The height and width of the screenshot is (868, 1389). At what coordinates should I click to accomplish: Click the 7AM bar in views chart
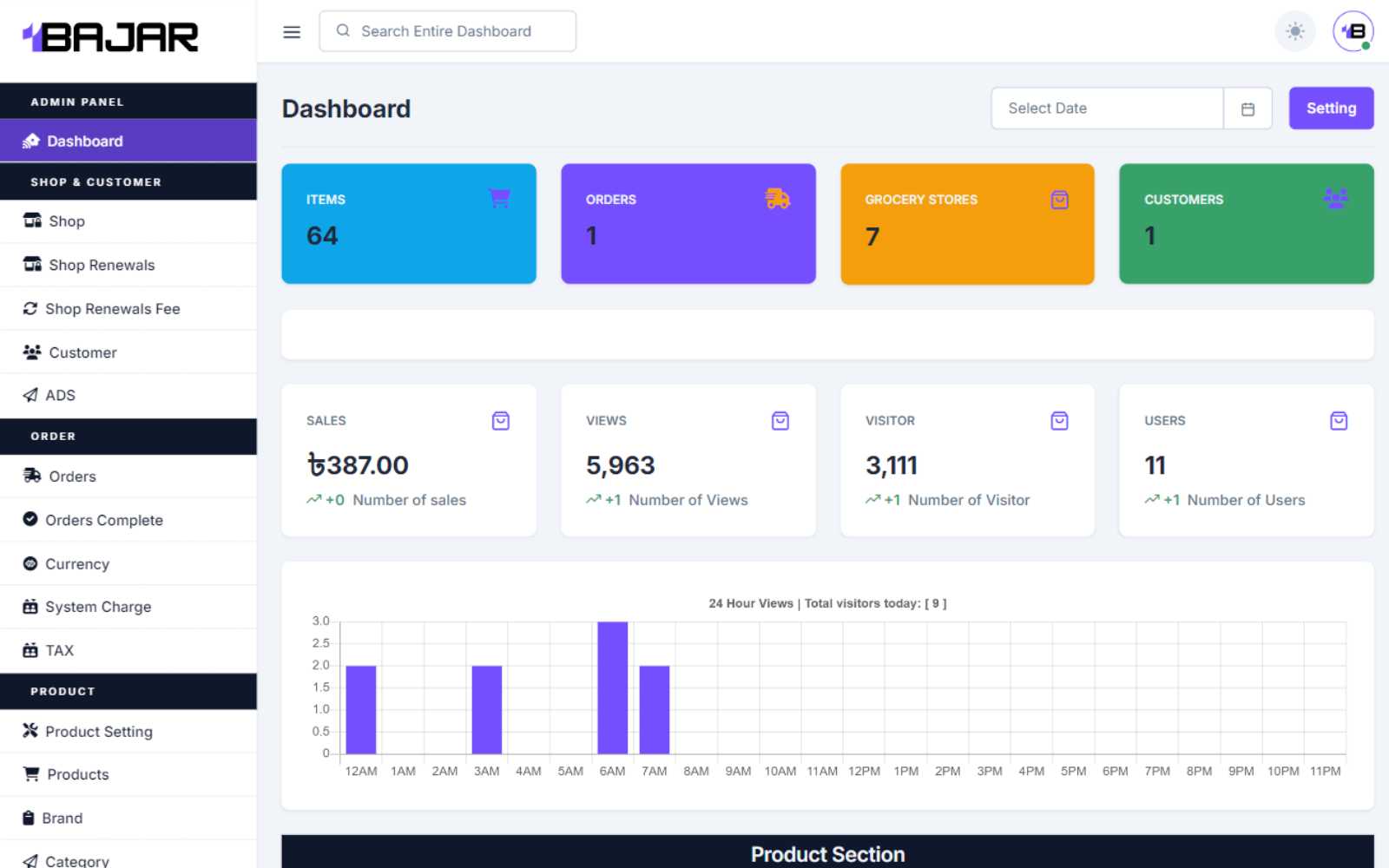[655, 709]
